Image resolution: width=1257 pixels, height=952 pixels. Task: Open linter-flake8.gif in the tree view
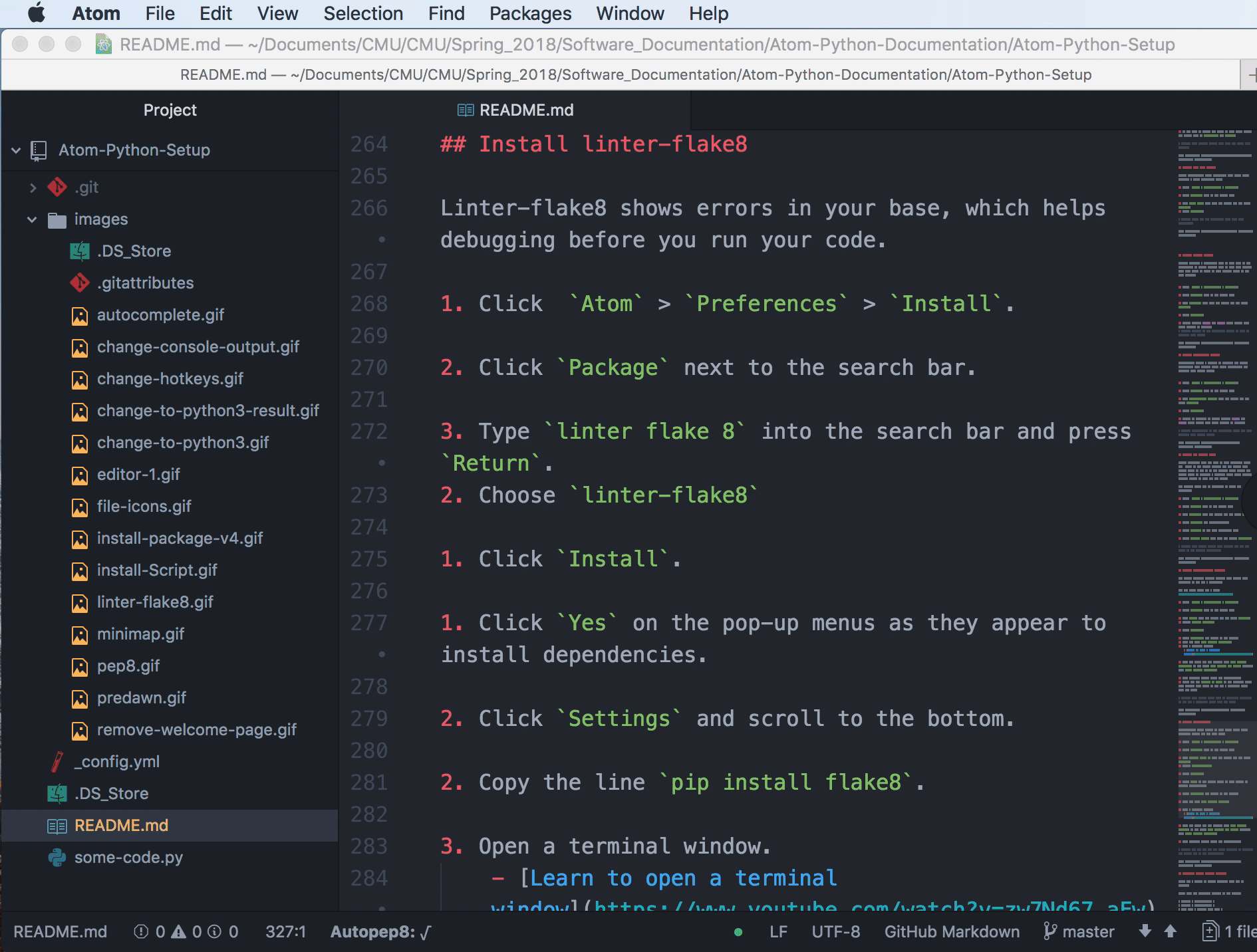155,602
